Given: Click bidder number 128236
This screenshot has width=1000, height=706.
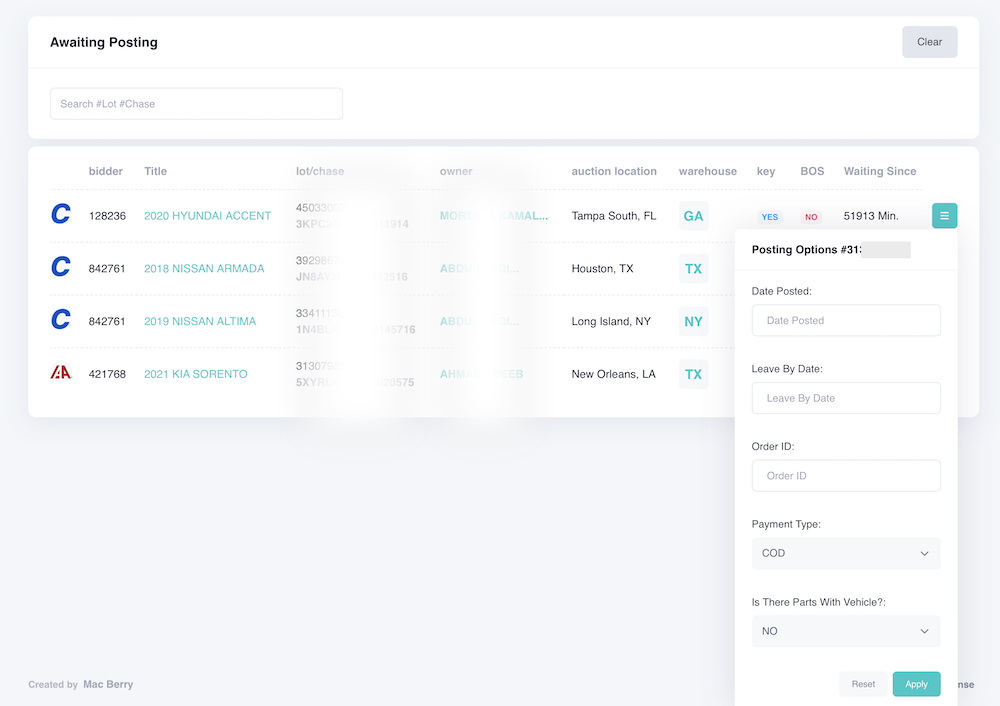Looking at the screenshot, I should (107, 216).
